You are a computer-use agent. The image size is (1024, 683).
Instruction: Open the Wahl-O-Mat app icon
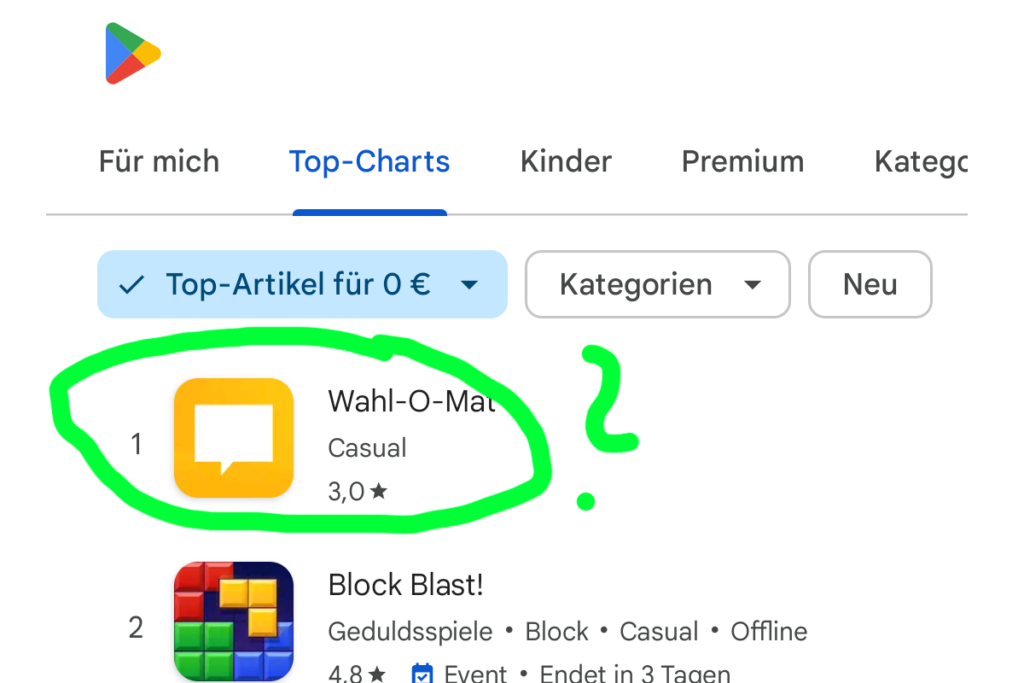pos(234,437)
